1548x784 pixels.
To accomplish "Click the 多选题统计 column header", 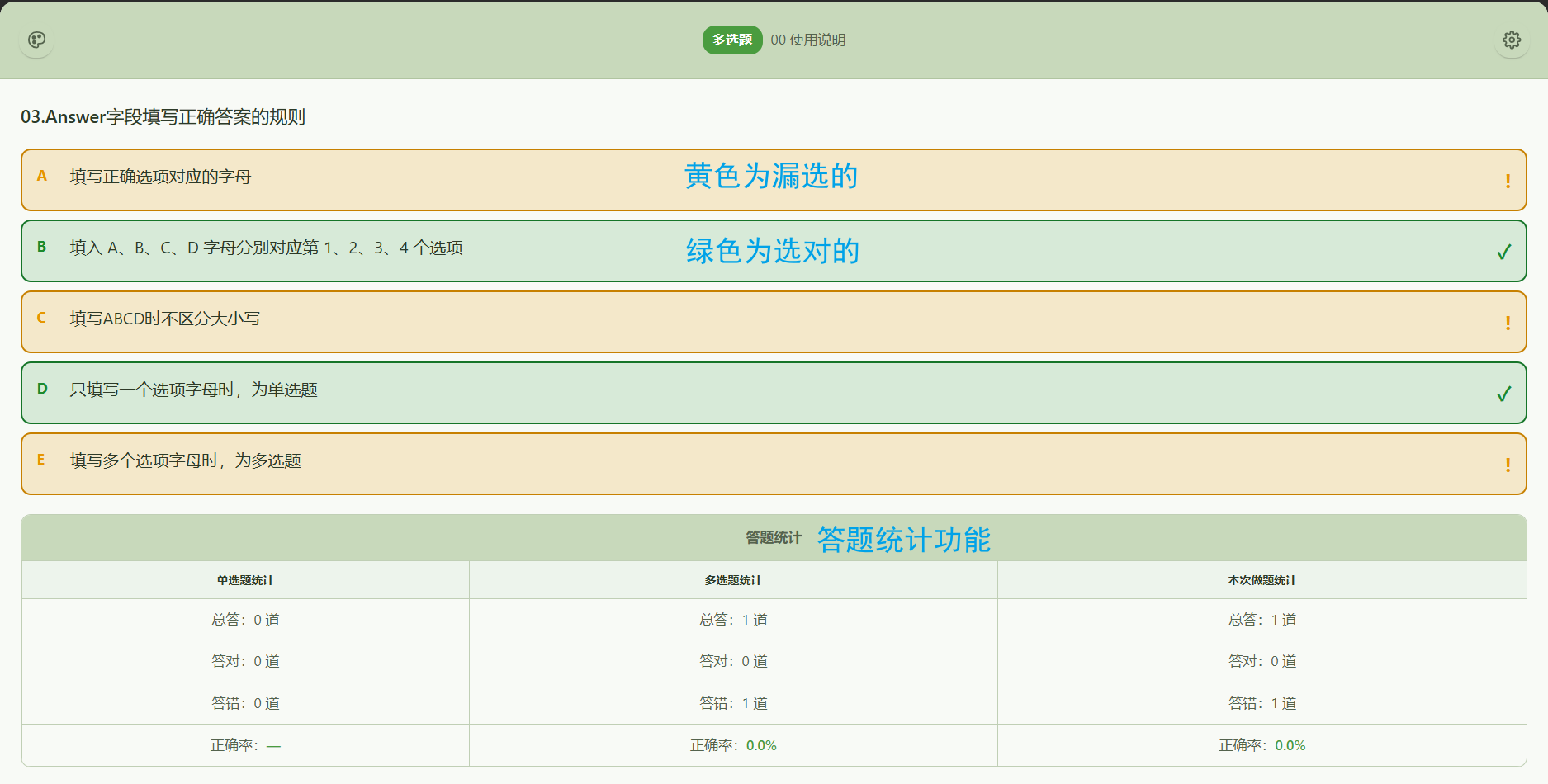I will pos(733,580).
